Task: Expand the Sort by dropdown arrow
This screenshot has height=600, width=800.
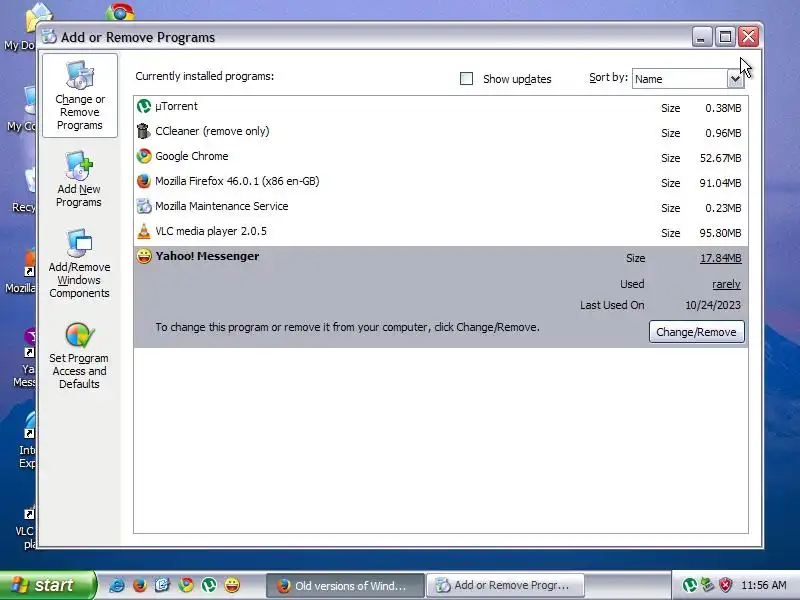Action: click(735, 79)
